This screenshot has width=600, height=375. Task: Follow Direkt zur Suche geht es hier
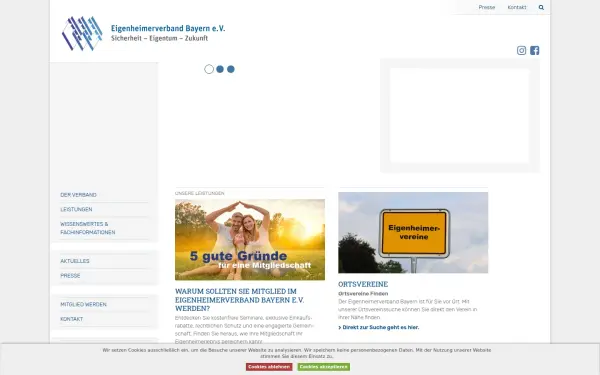(379, 328)
